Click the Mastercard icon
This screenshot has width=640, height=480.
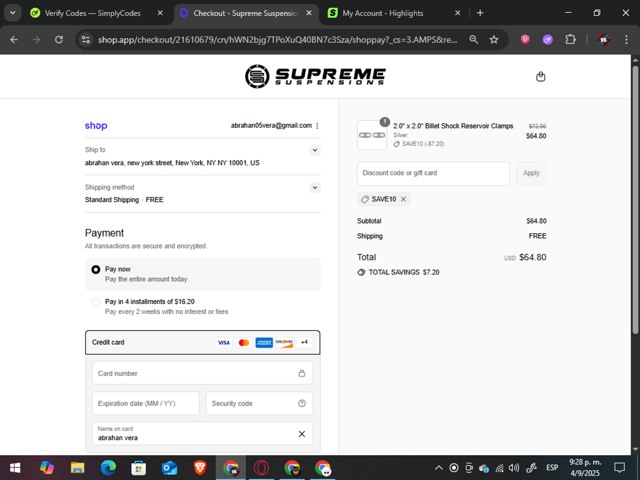244,342
